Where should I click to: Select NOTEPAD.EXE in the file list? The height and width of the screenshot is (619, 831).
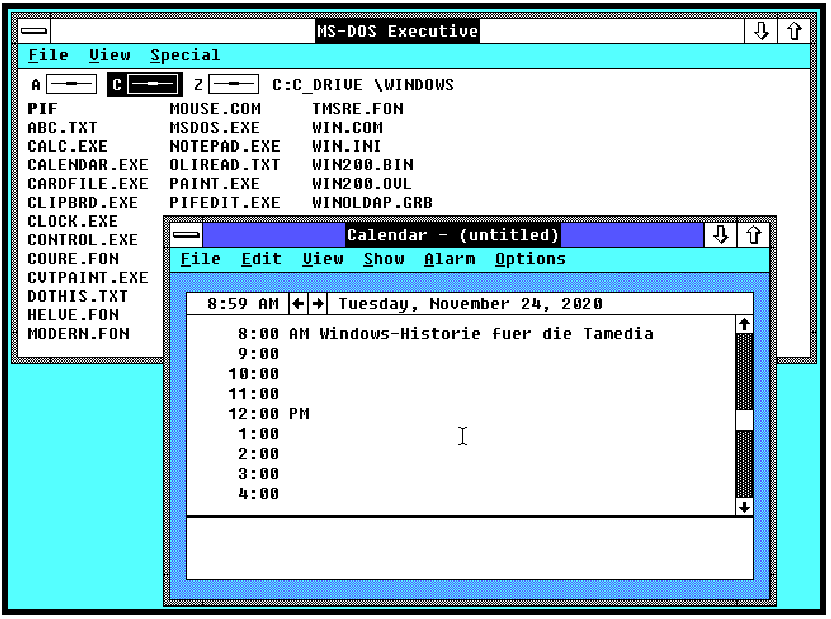click(225, 146)
